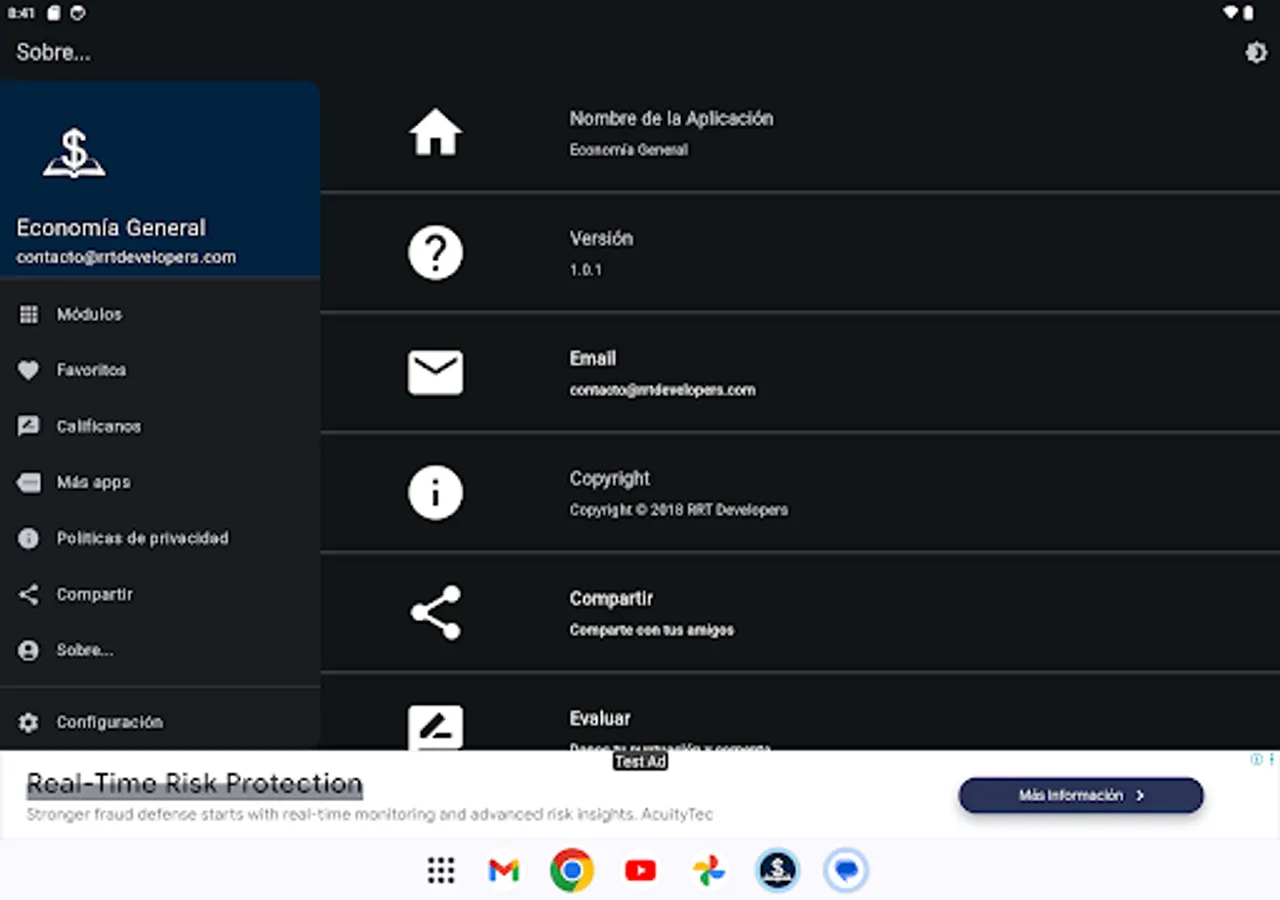Viewport: 1280px width, 900px height.
Task: Toggle dark mode using the top-right theme icon
Action: click(1256, 52)
